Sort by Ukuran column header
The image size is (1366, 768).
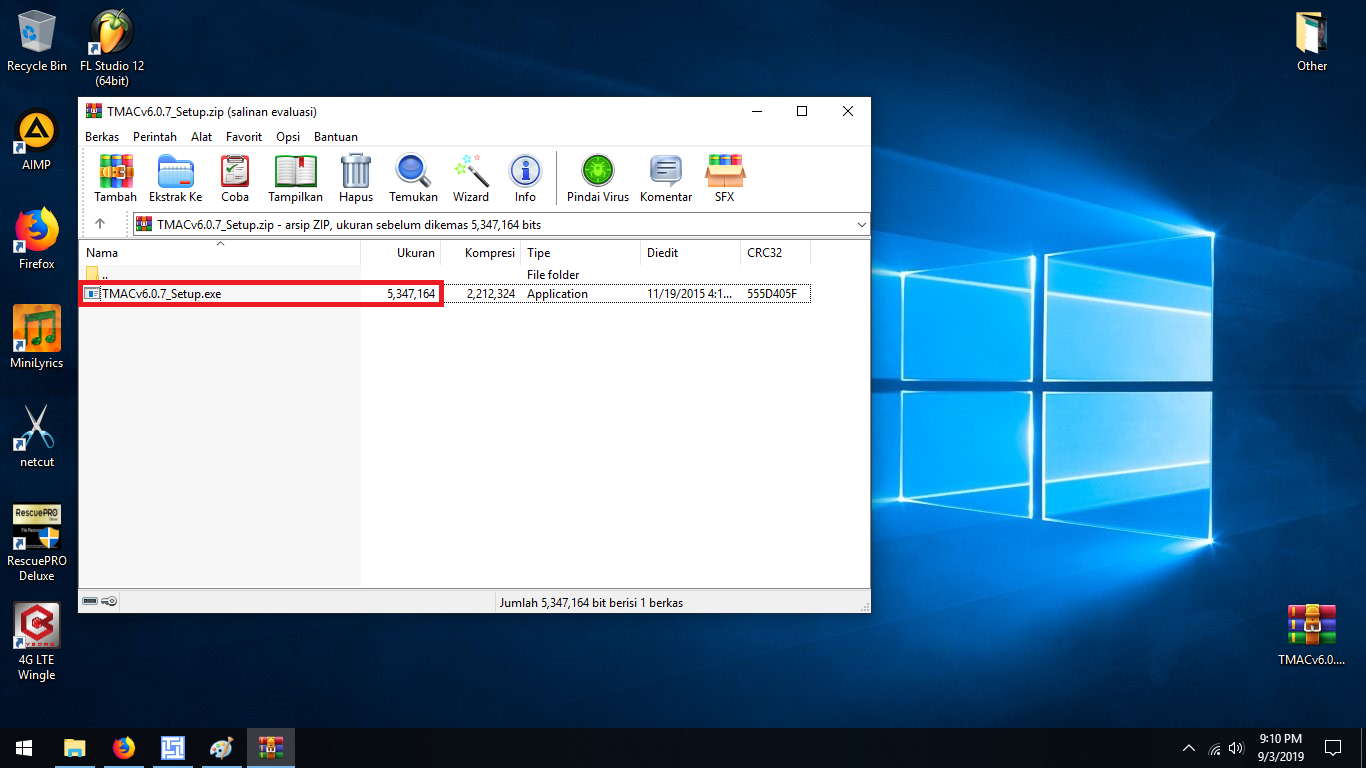tap(401, 253)
